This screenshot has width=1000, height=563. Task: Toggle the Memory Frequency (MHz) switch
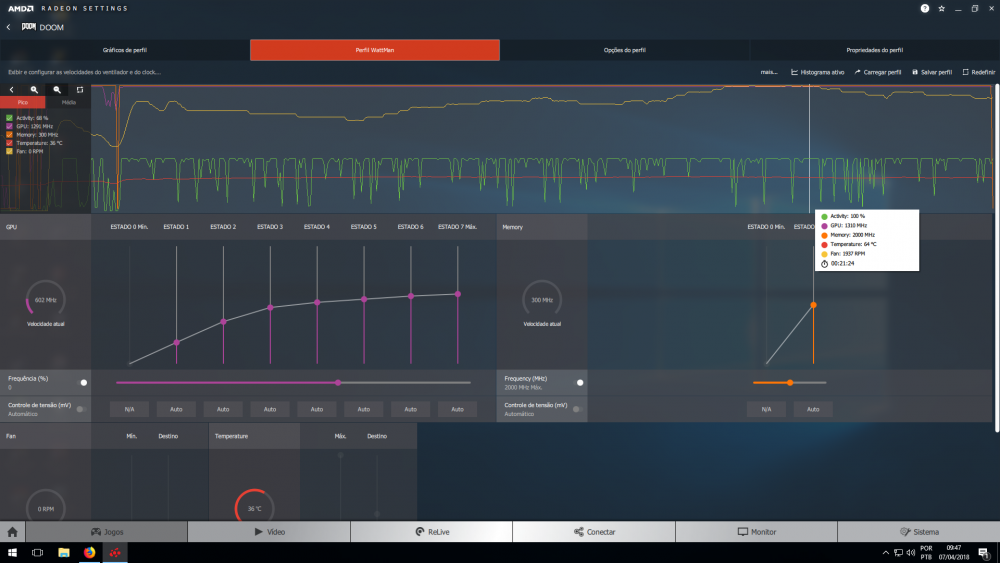click(580, 382)
